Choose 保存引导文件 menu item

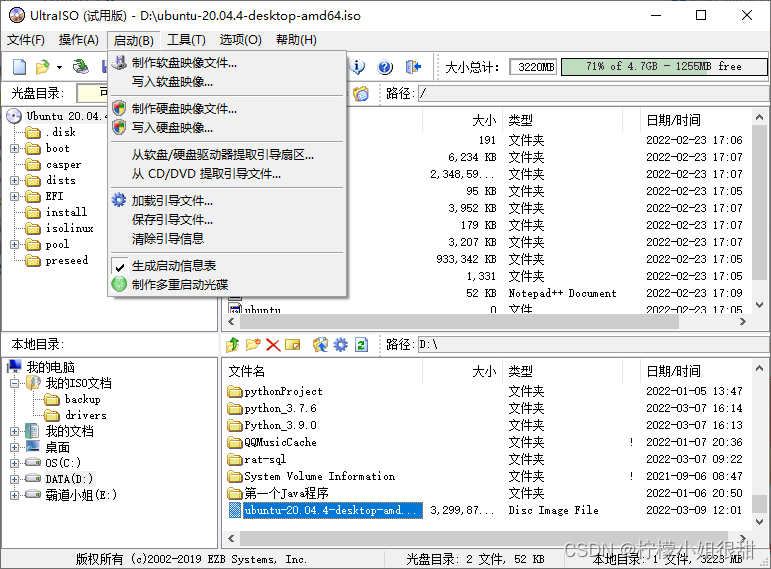point(227,220)
